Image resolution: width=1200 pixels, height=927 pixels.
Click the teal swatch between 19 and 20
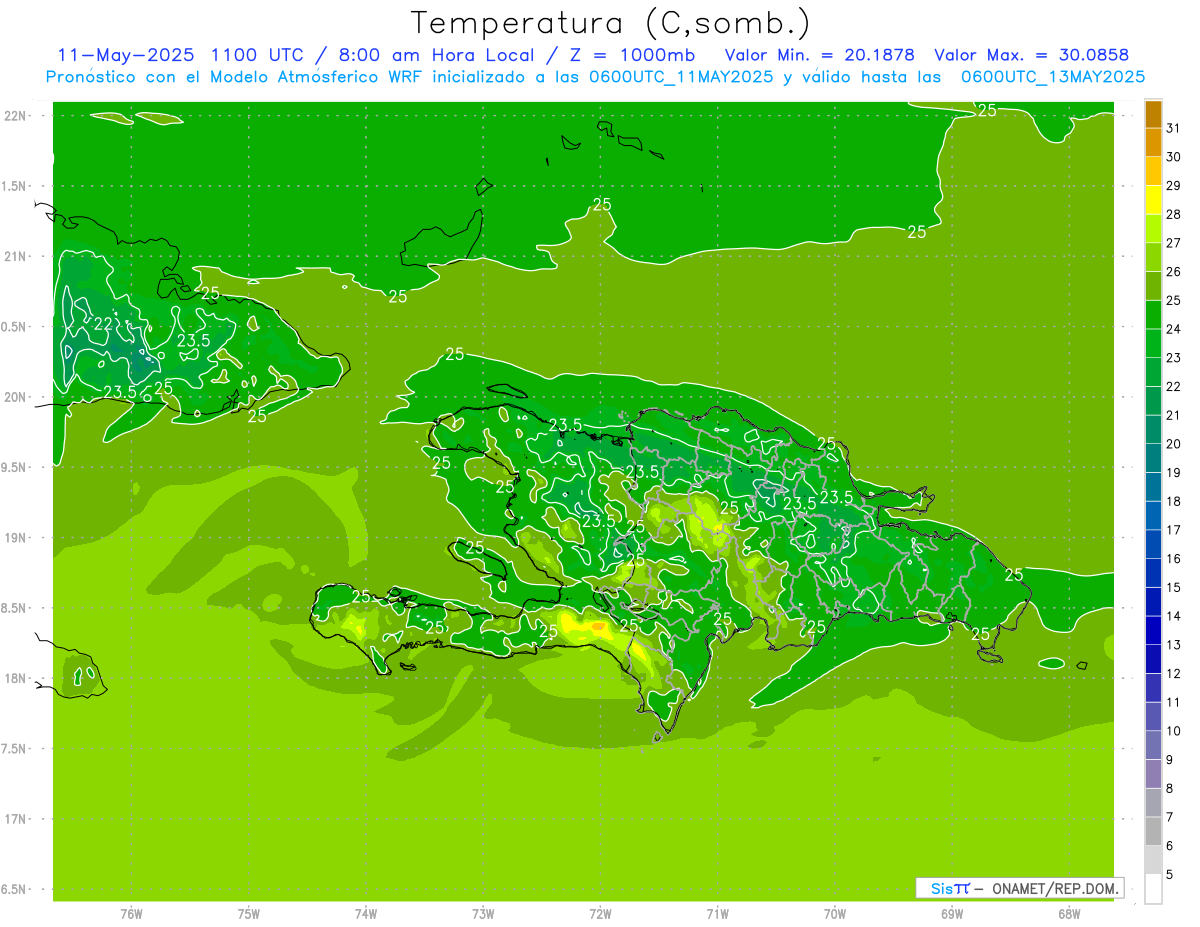pyautogui.click(x=1153, y=459)
